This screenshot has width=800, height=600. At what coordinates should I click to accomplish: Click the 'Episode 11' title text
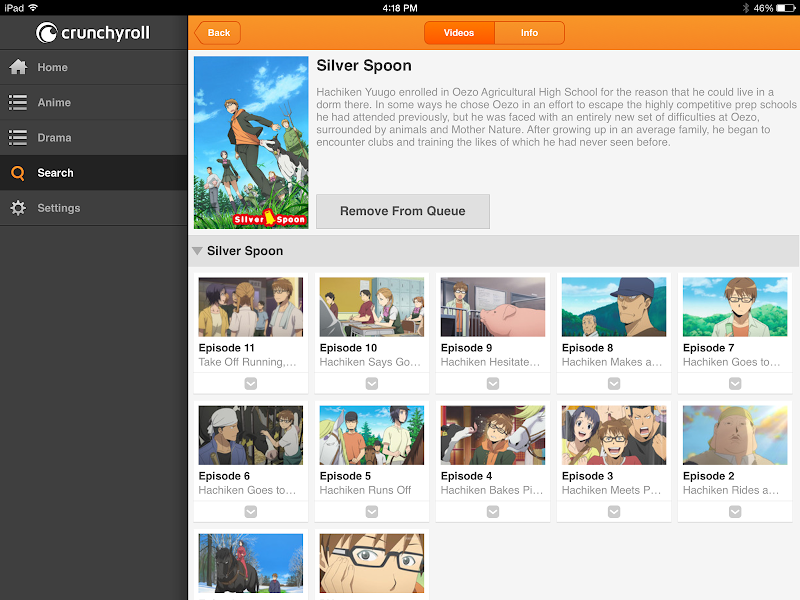pos(227,348)
